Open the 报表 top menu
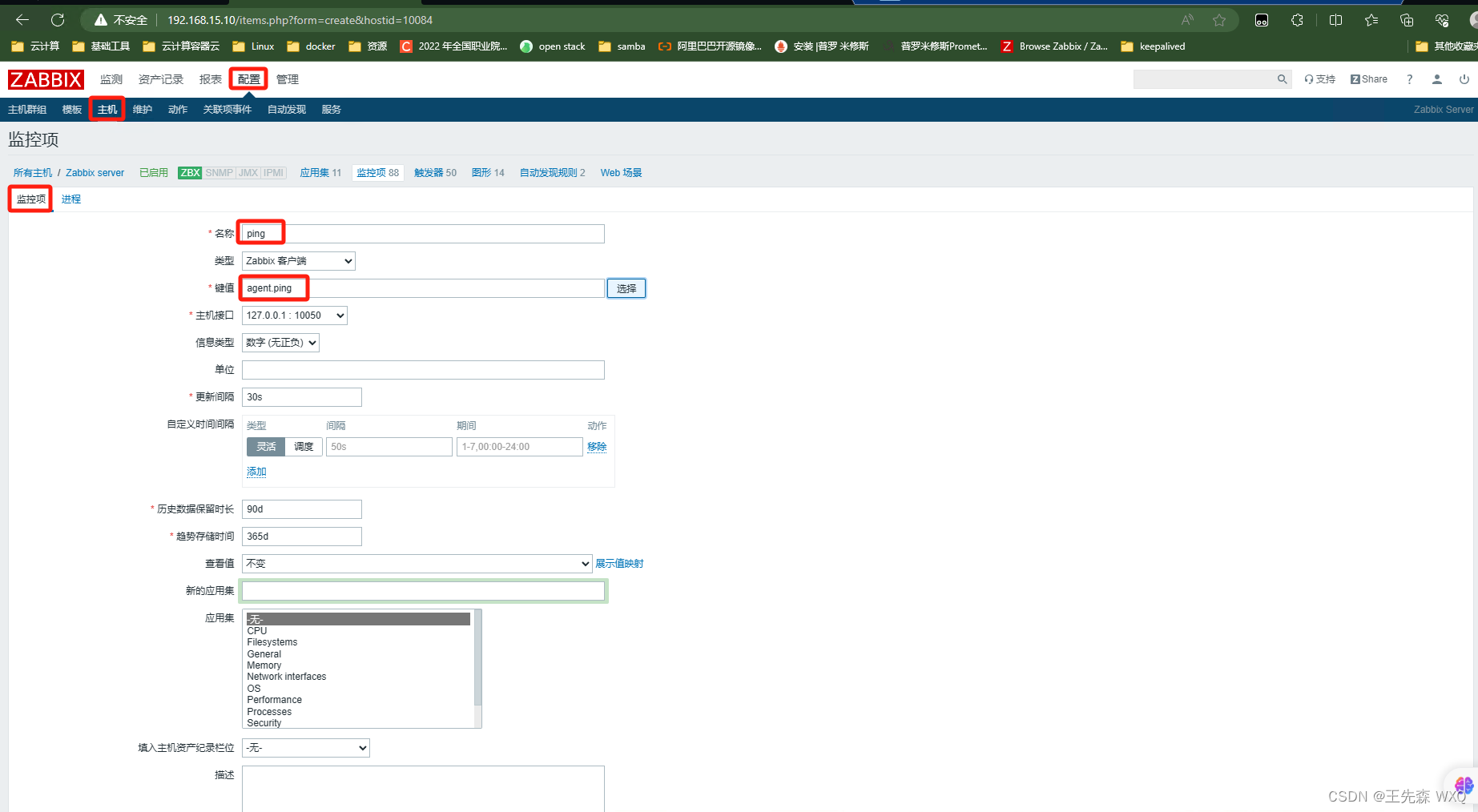The height and width of the screenshot is (812, 1478). 211,79
